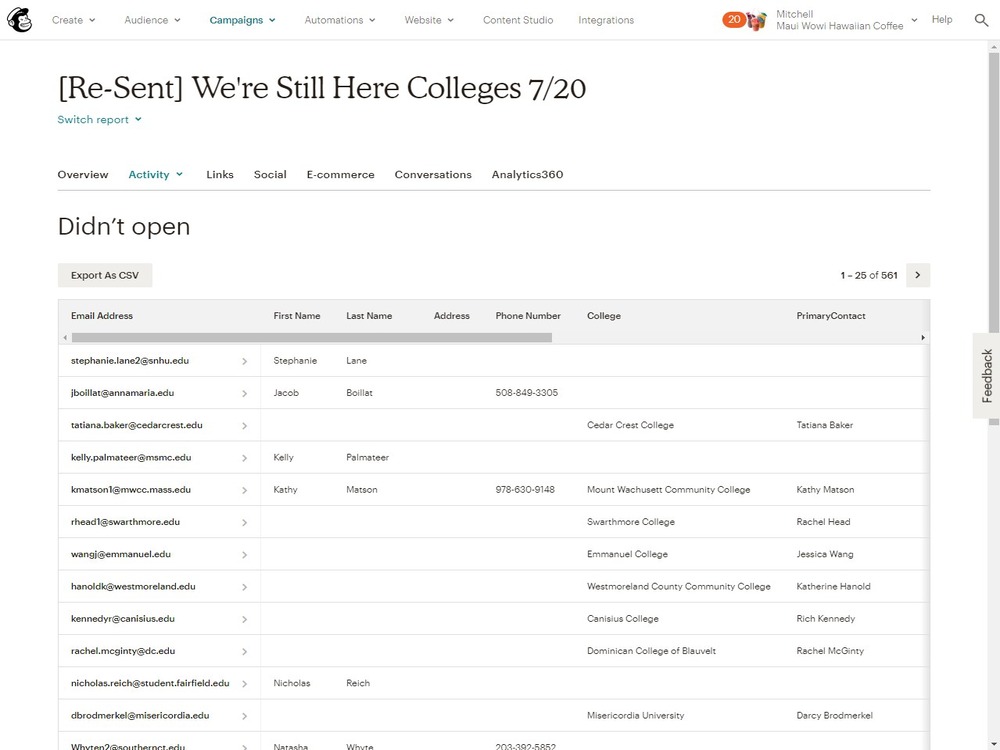The width and height of the screenshot is (1000, 750).
Task: Open email dbrodmerkel@misericordia.edu
Action: coord(140,715)
